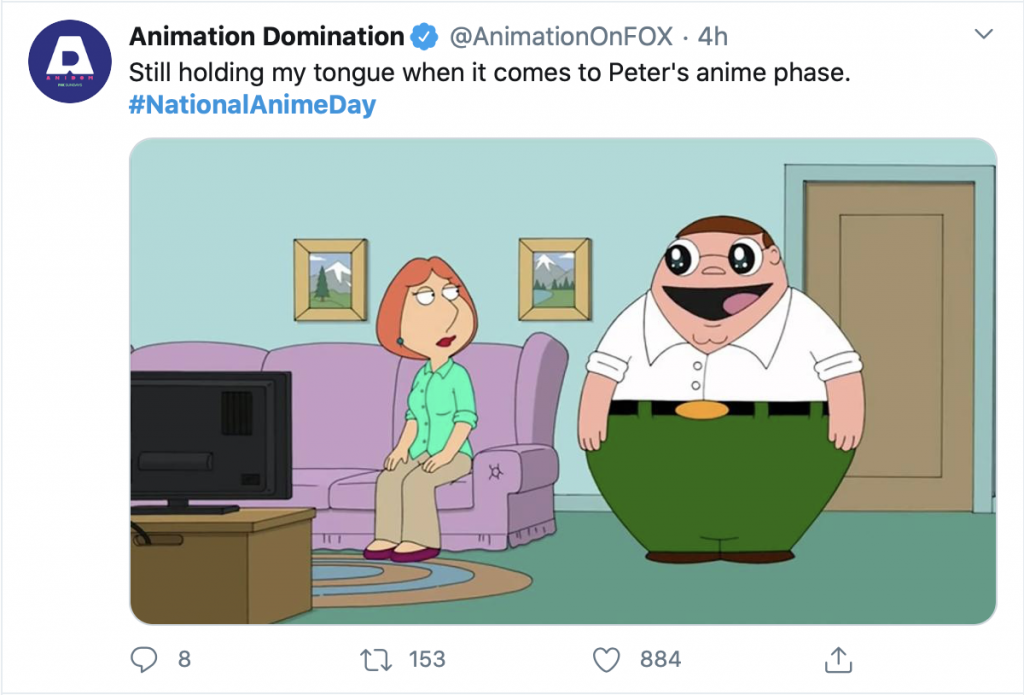Expand the tweet options chevron
Screen dimensions: 1024x695
point(983,35)
